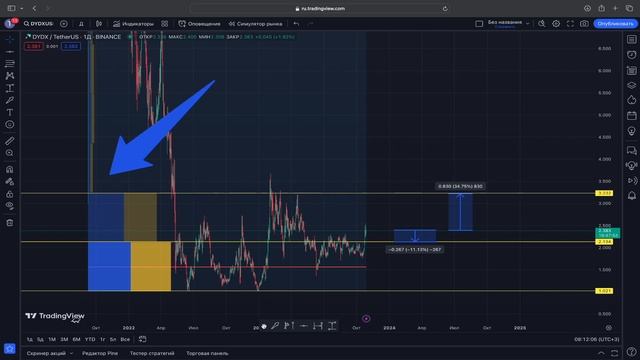This screenshot has width=640, height=360.
Task: Open the chart layout selector square
Action: [x=479, y=24]
